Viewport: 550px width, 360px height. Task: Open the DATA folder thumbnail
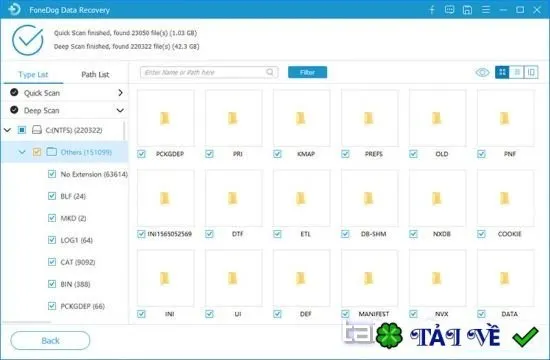pyautogui.click(x=505, y=278)
